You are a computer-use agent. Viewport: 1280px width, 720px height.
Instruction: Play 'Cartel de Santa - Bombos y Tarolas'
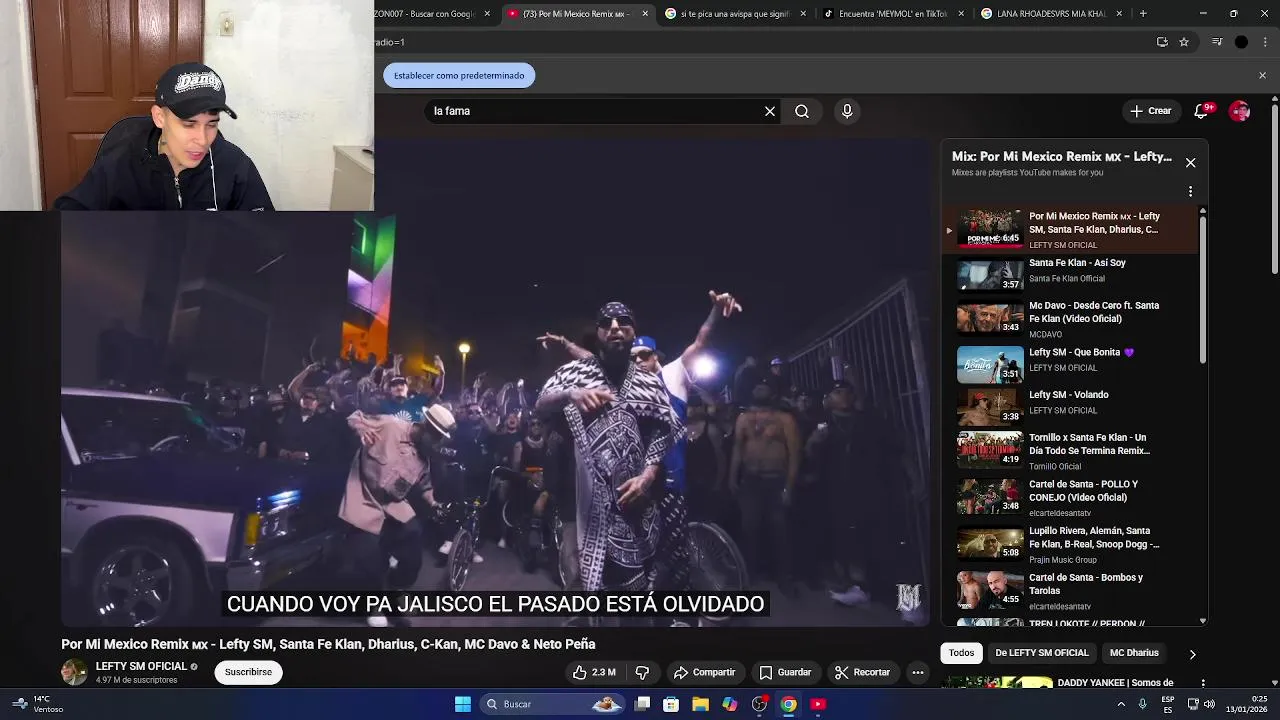pyautogui.click(x=1070, y=590)
